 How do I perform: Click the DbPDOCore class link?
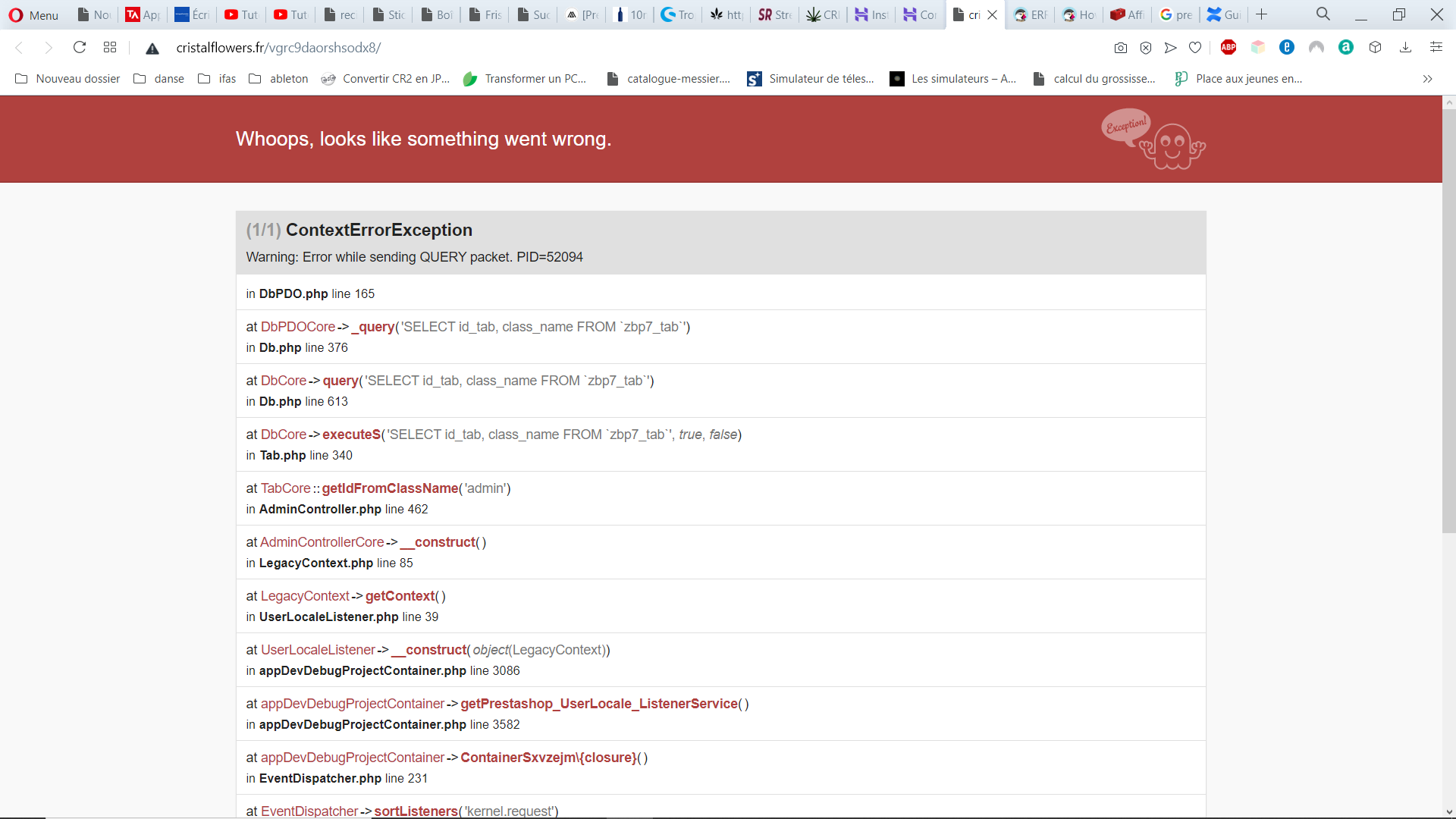tap(298, 327)
